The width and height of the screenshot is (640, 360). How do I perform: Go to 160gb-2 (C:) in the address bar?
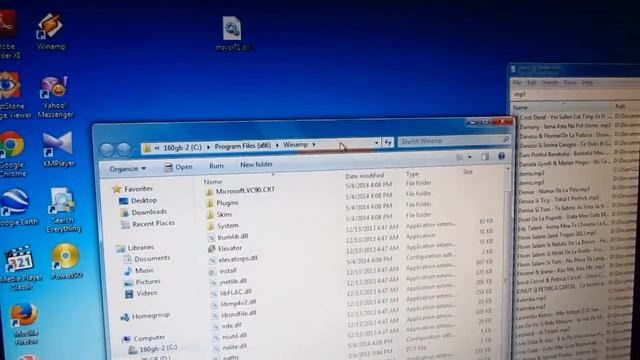(x=182, y=147)
